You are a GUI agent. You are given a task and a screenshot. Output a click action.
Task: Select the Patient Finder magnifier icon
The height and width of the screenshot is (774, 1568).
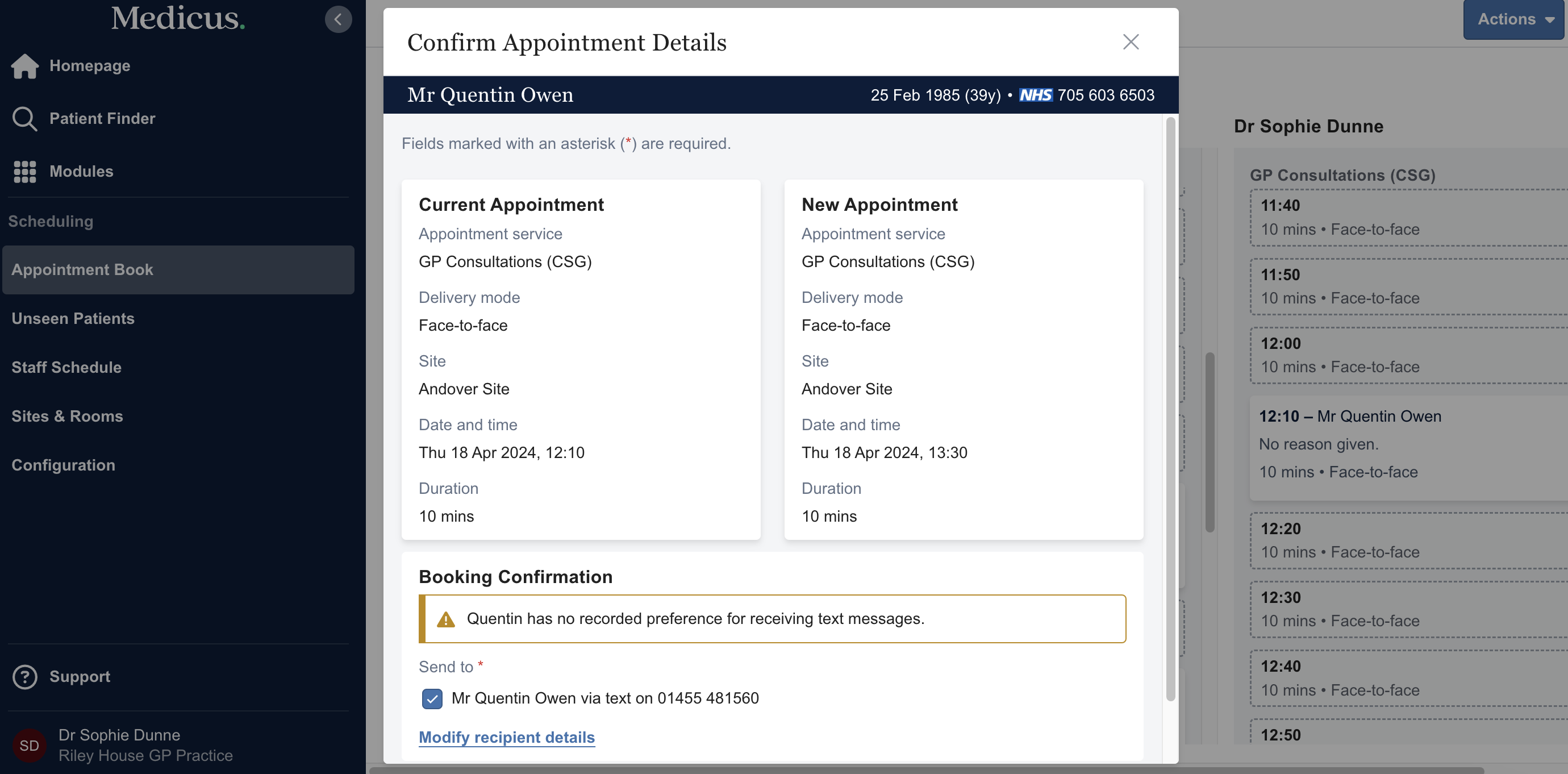pos(25,119)
